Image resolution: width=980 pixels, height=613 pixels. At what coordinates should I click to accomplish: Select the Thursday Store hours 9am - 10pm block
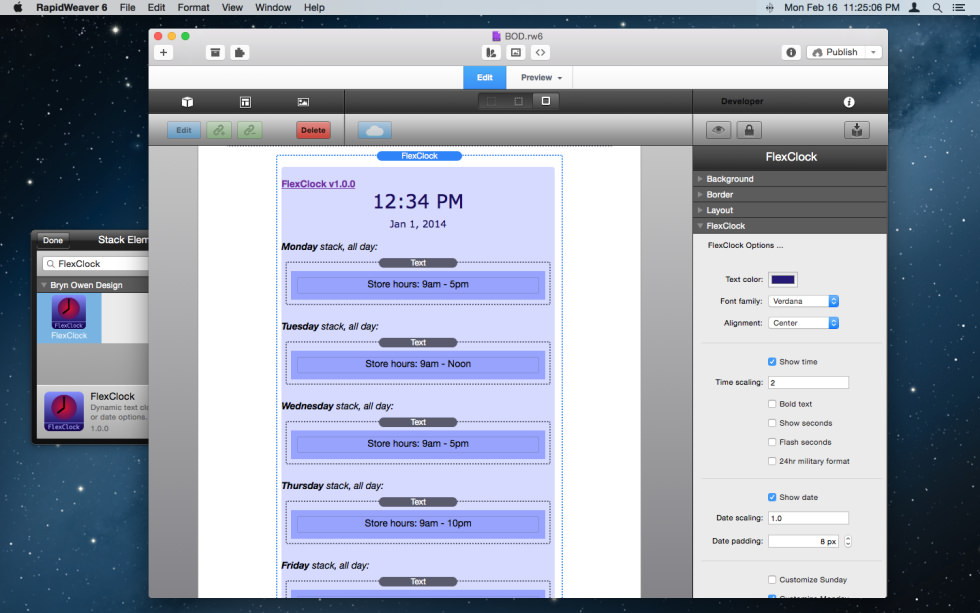418,524
